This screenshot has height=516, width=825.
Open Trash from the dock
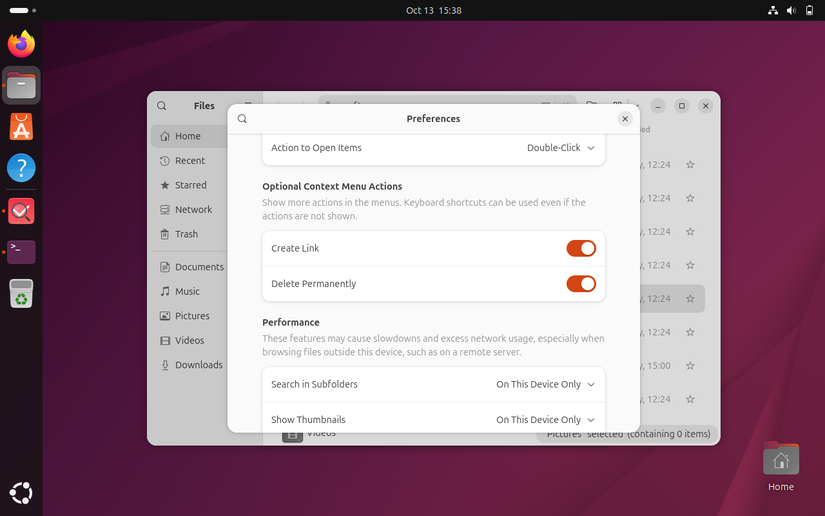[21, 294]
